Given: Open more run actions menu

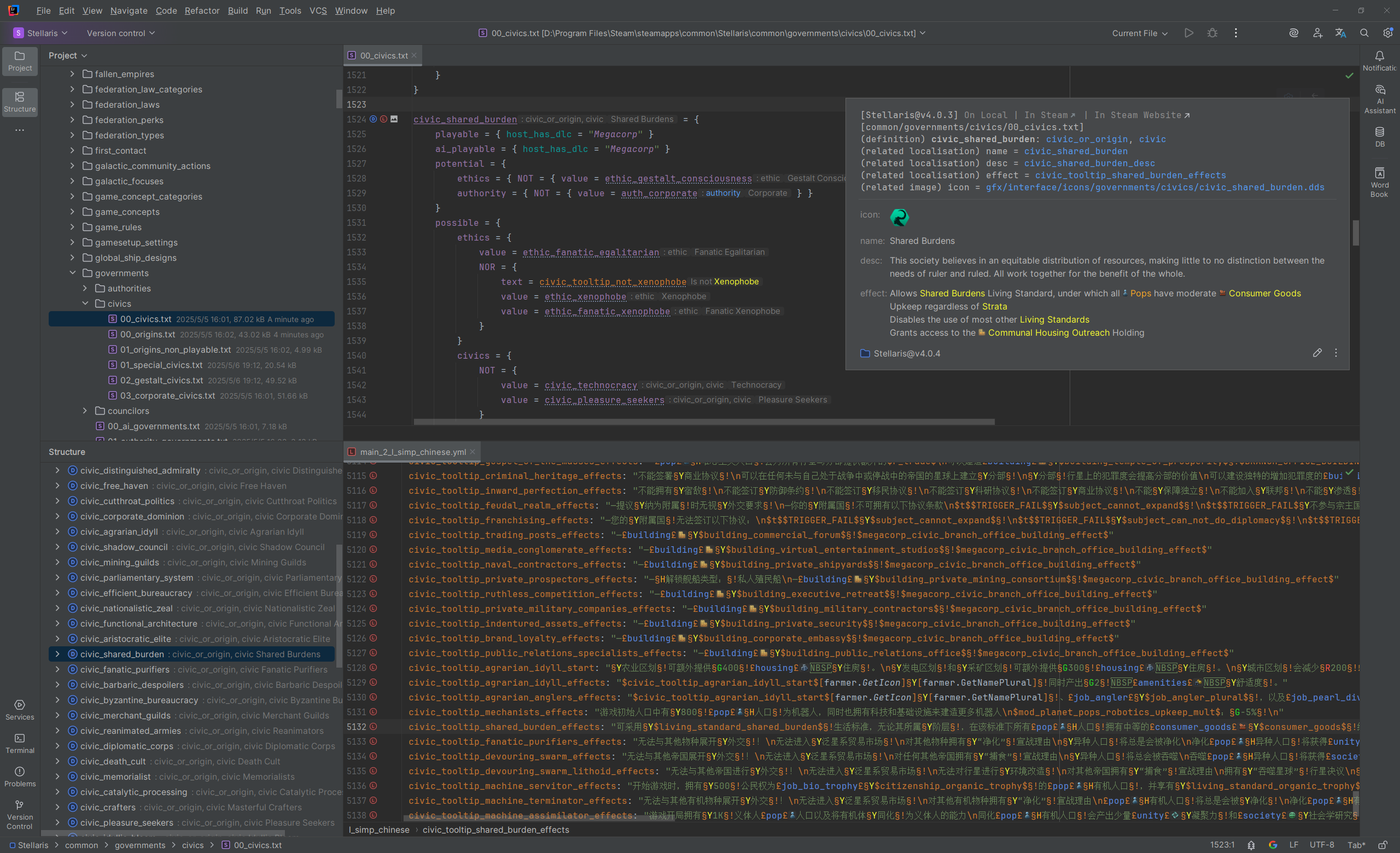Looking at the screenshot, I should point(1236,33).
